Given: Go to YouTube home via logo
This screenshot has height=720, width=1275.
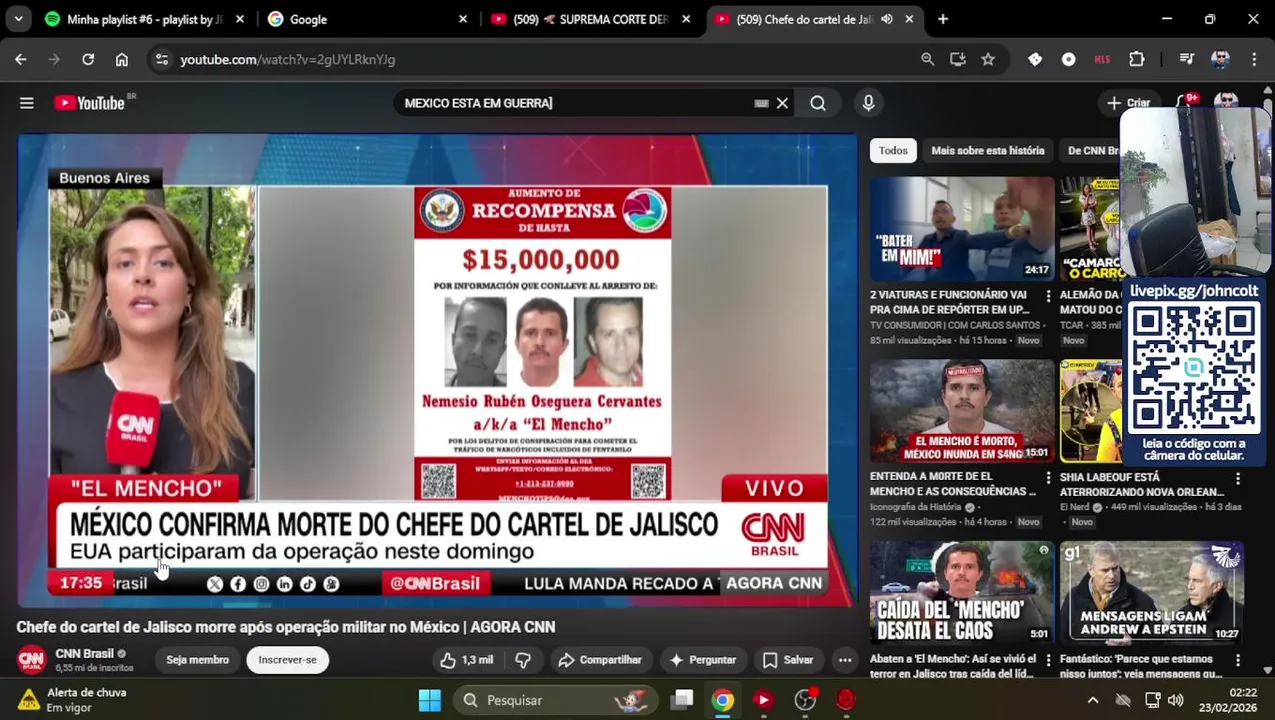Looking at the screenshot, I should click(90, 103).
